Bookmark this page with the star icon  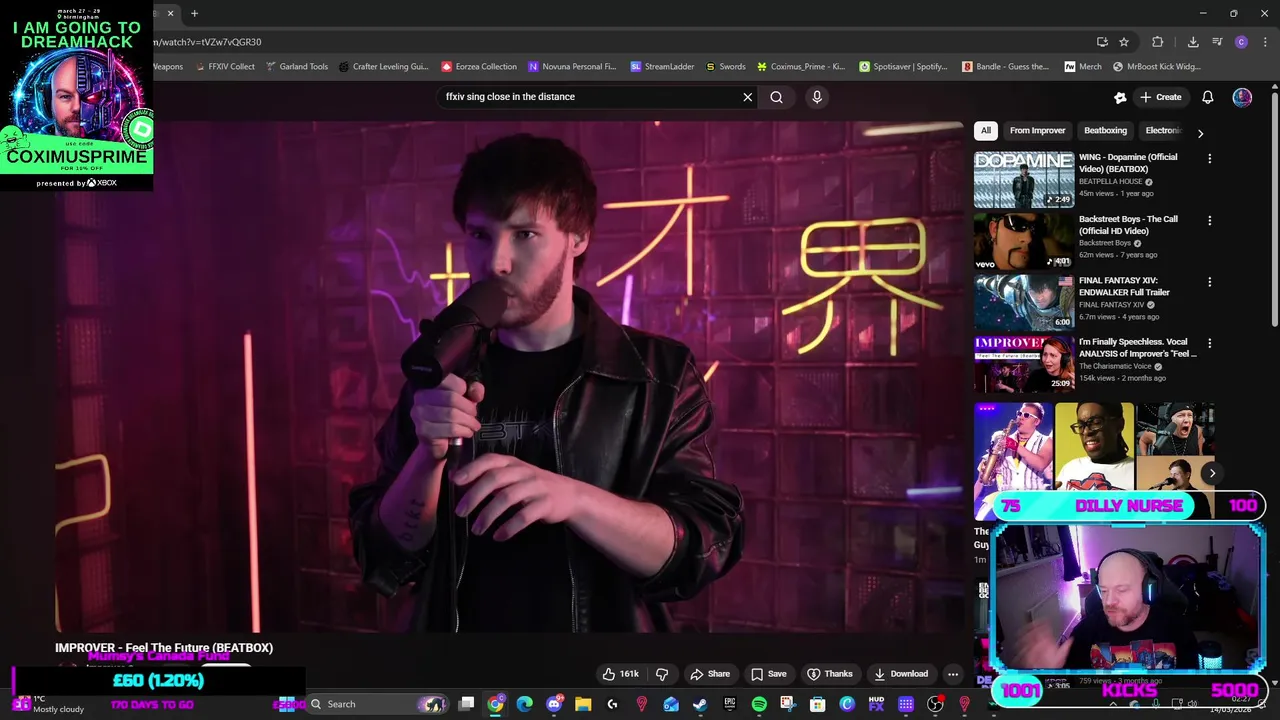coord(1124,42)
